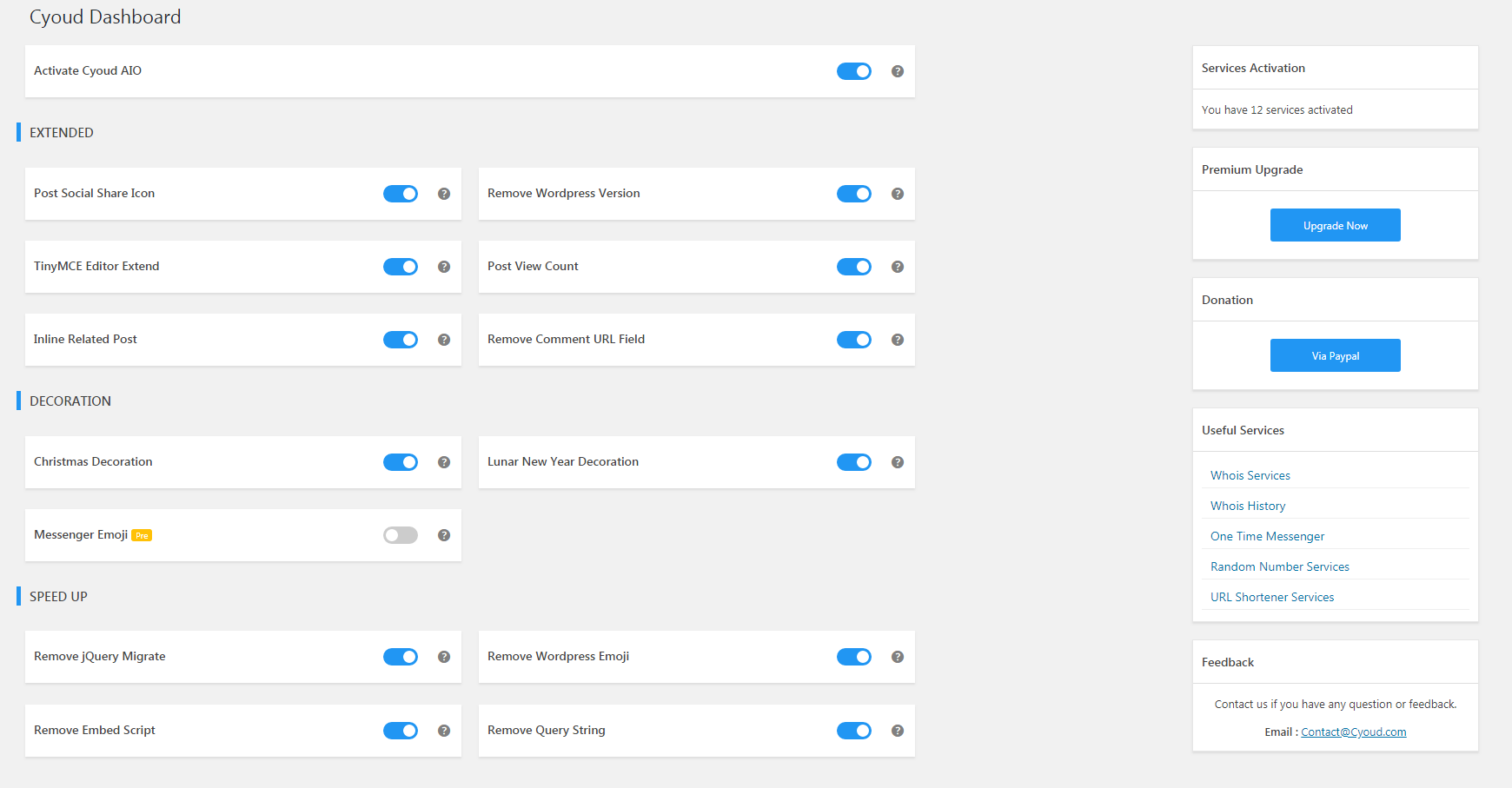
Task: Show help for Post View Count
Action: 898,267
